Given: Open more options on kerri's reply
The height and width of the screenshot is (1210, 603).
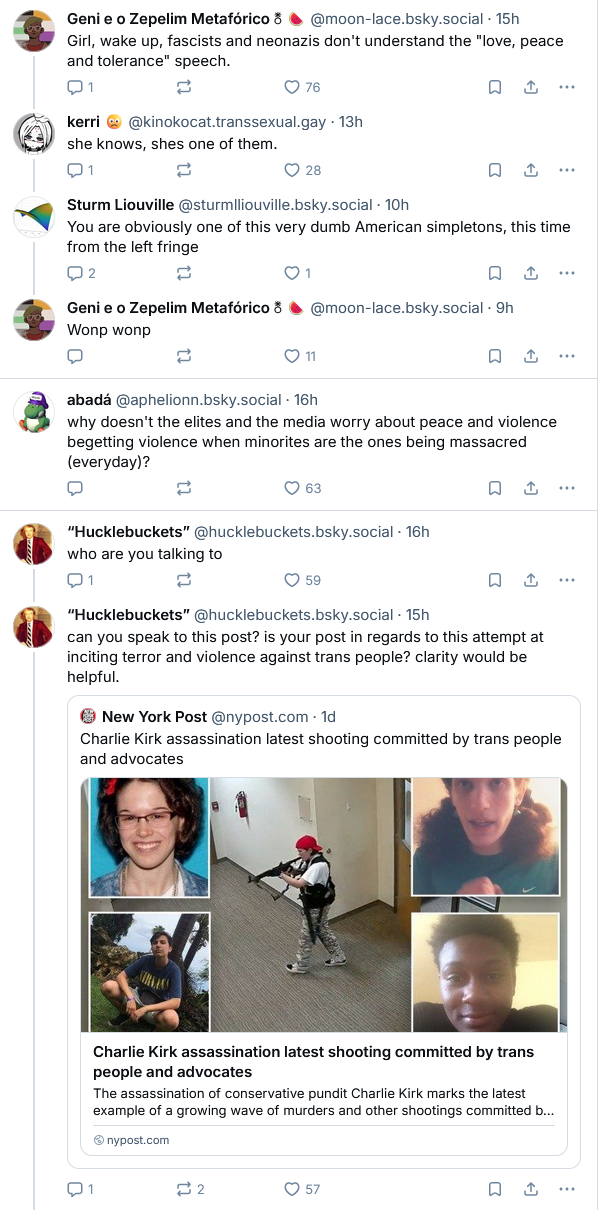Looking at the screenshot, I should click(x=567, y=170).
